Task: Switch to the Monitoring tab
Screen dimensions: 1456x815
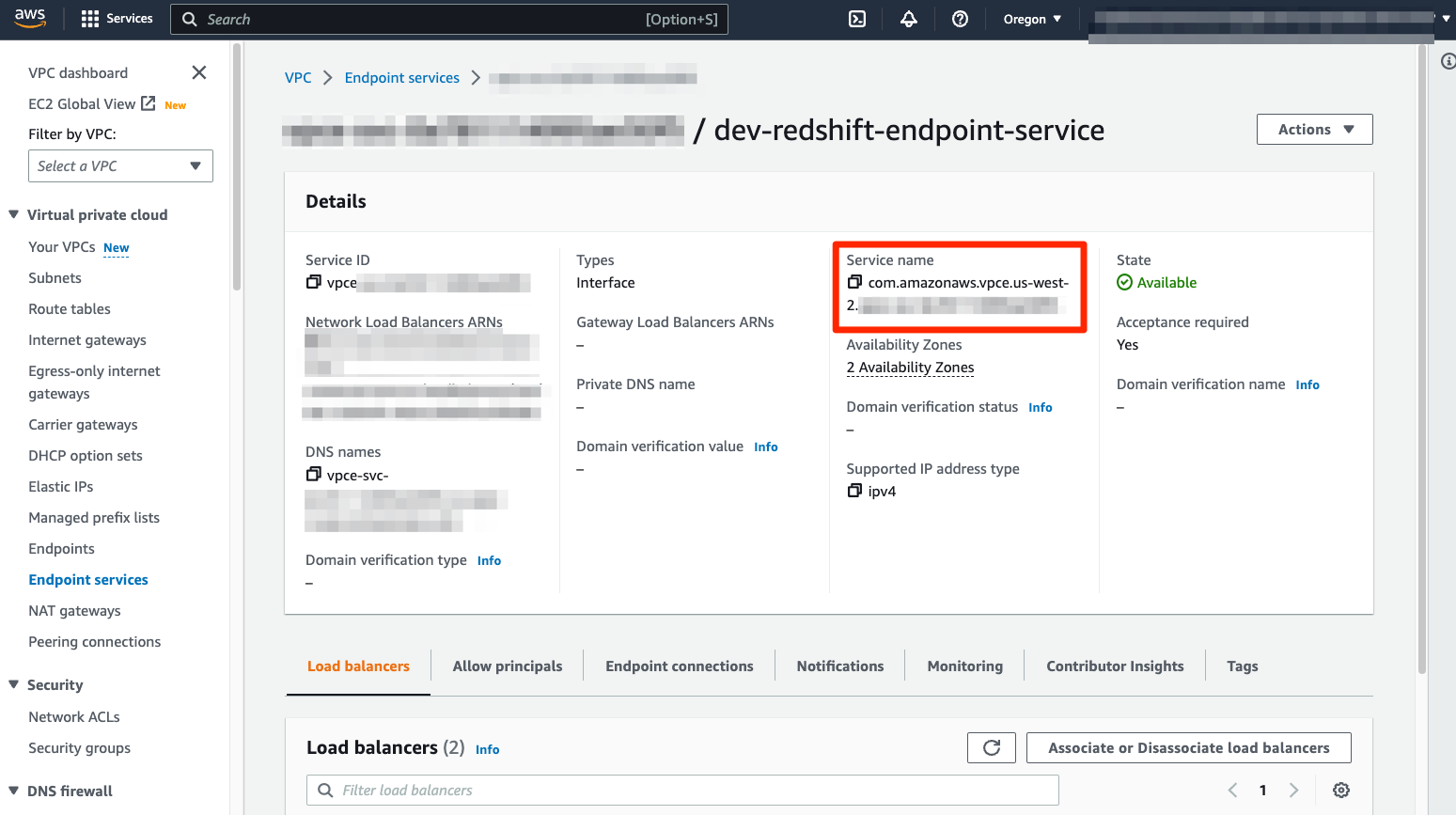Action: tap(965, 666)
